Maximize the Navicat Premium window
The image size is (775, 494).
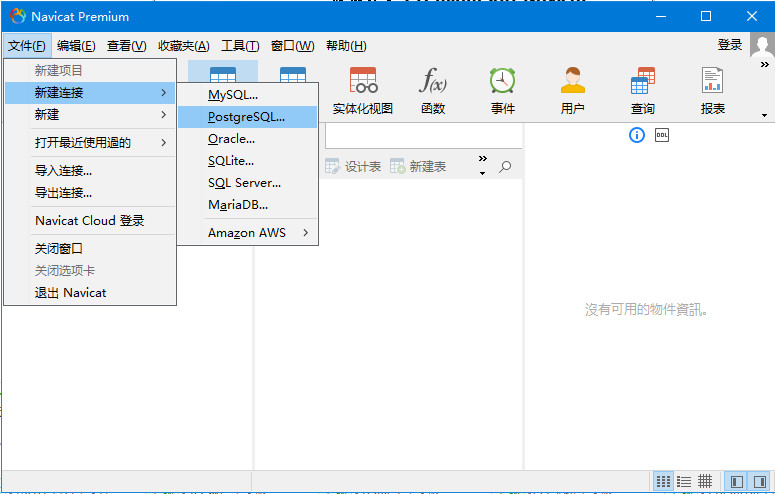tap(706, 16)
